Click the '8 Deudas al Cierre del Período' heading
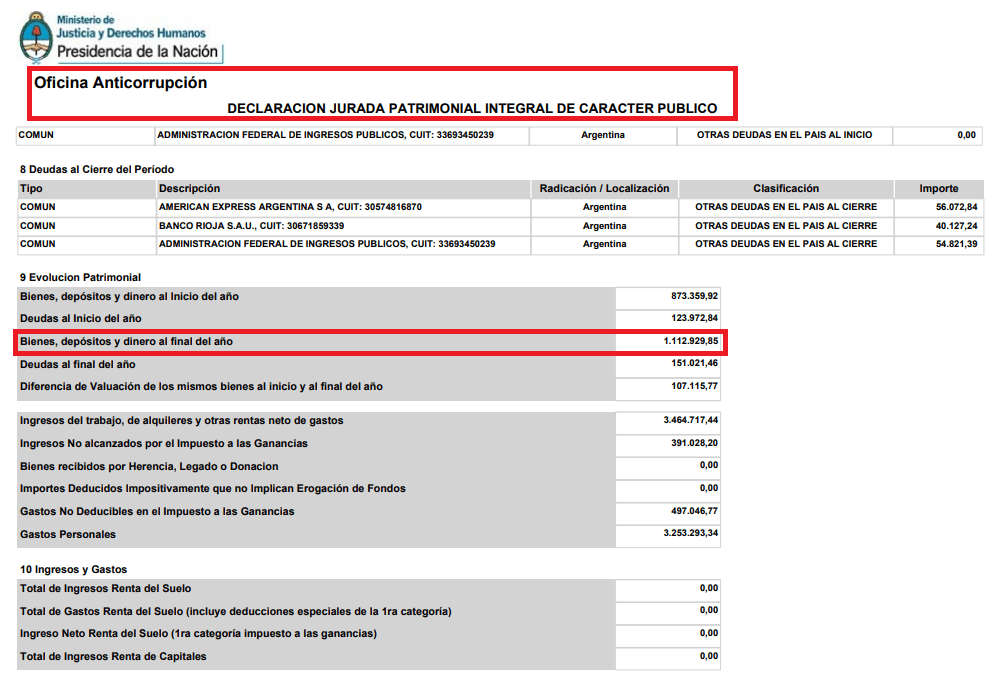 pyautogui.click(x=97, y=169)
